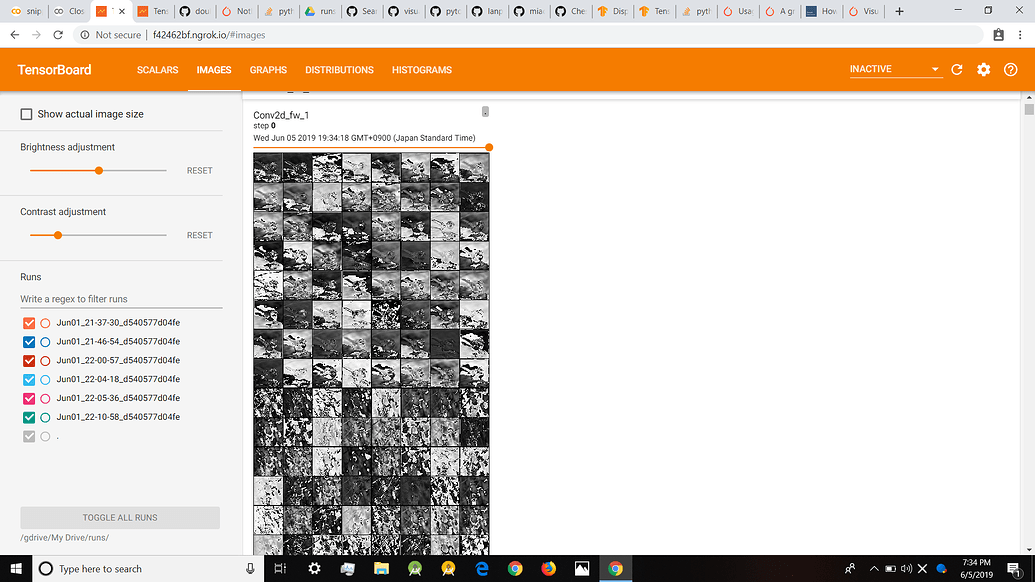This screenshot has height=582, width=1035.
Task: Click the Conv2d_fw_1 image card menu icon
Action: (x=485, y=112)
